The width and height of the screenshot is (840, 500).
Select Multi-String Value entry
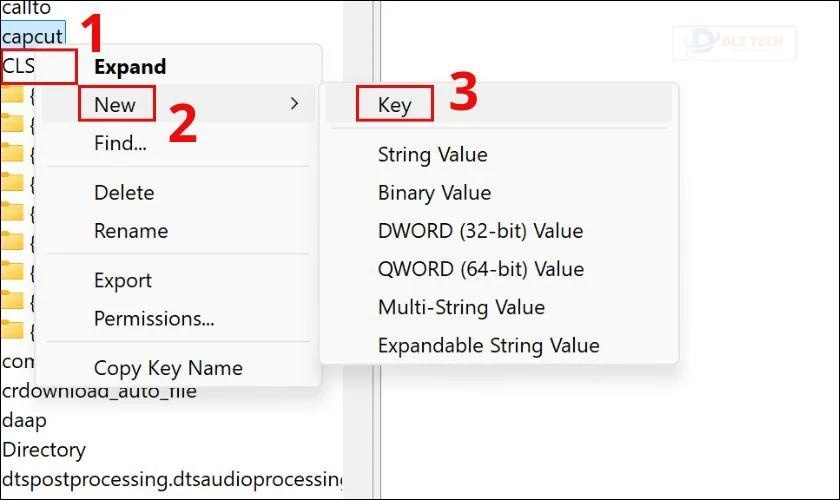(461, 307)
